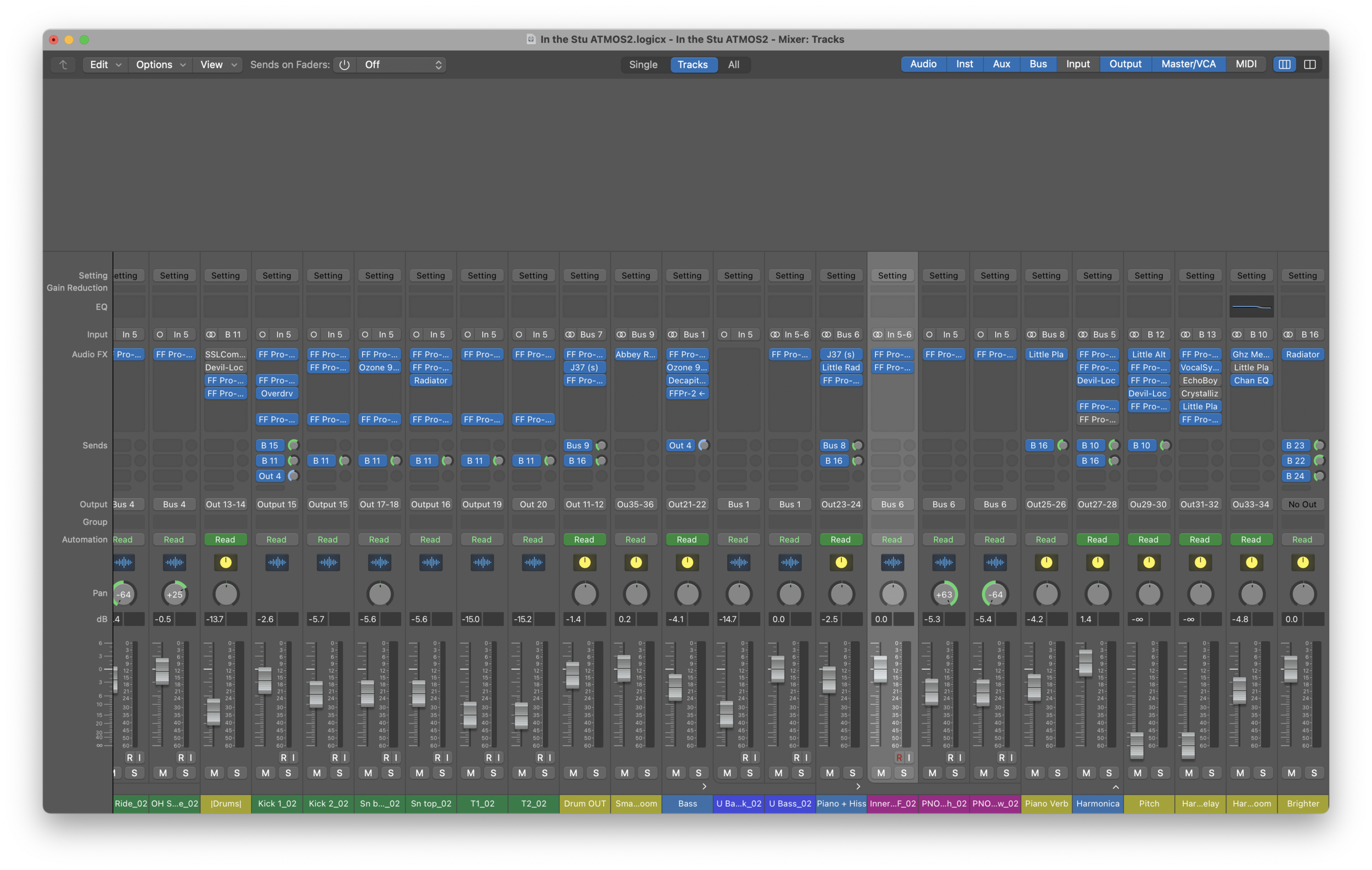Switch mixer to Single view
The width and height of the screenshot is (1372, 870).
[x=643, y=65]
